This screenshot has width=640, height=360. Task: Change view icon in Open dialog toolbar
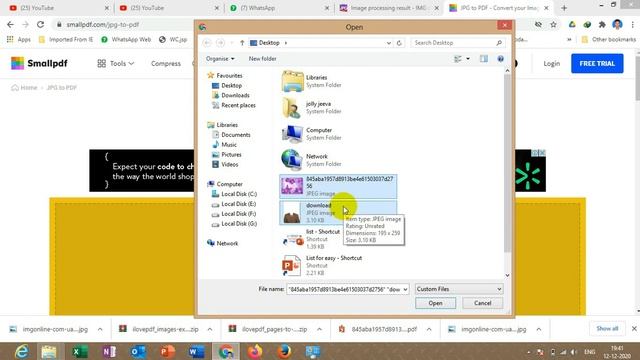pos(458,59)
